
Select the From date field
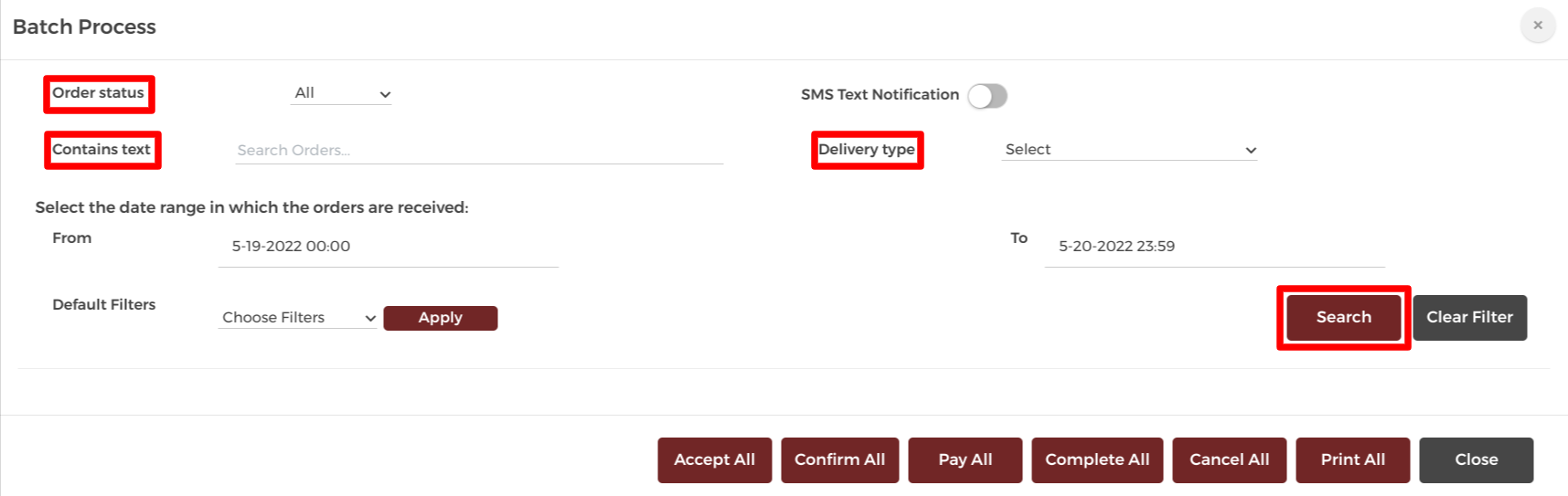(x=389, y=247)
